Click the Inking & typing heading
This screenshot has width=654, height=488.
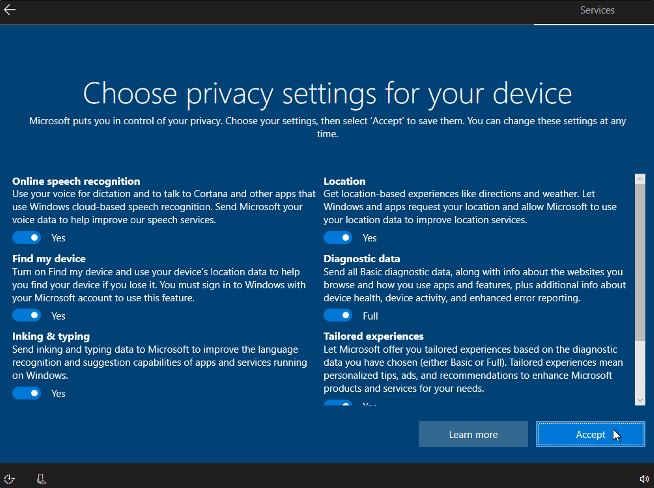(x=51, y=337)
